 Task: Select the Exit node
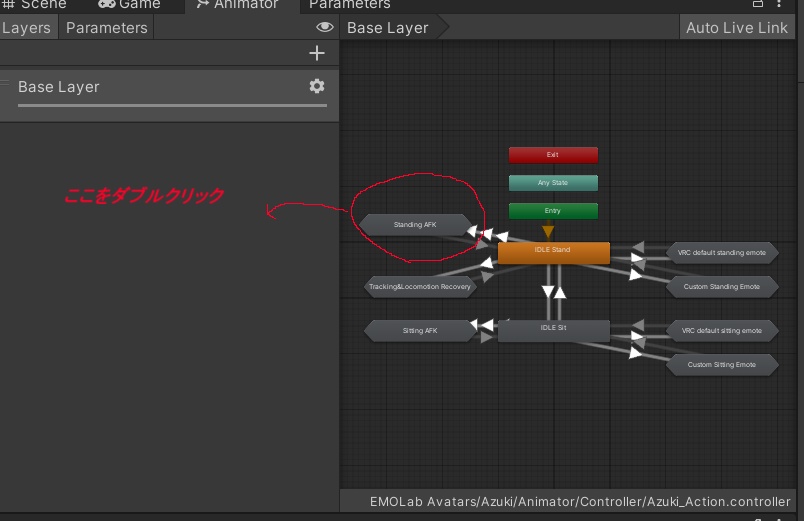point(553,155)
